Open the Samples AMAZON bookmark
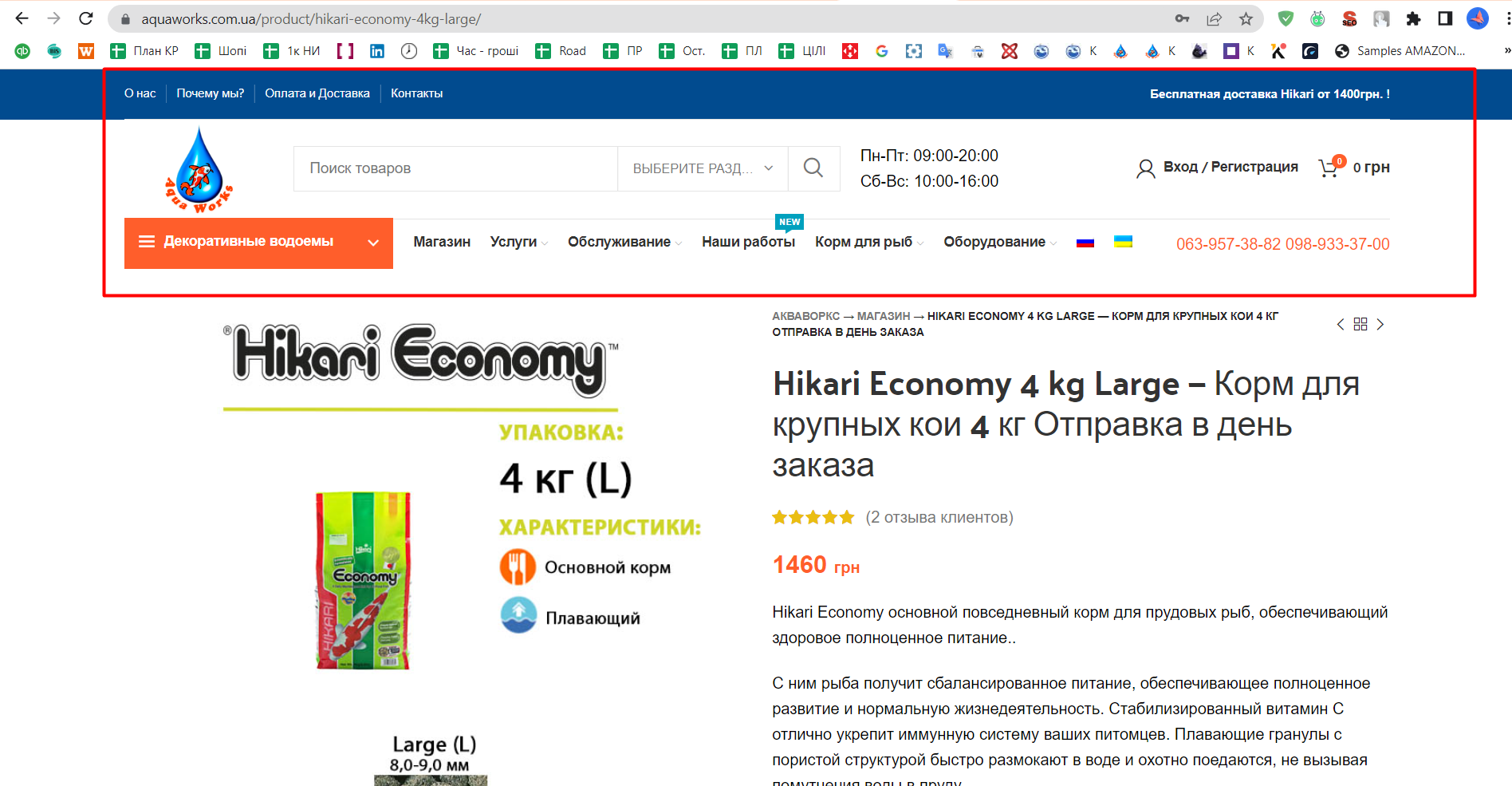This screenshot has width=1512, height=786. pyautogui.click(x=1400, y=51)
